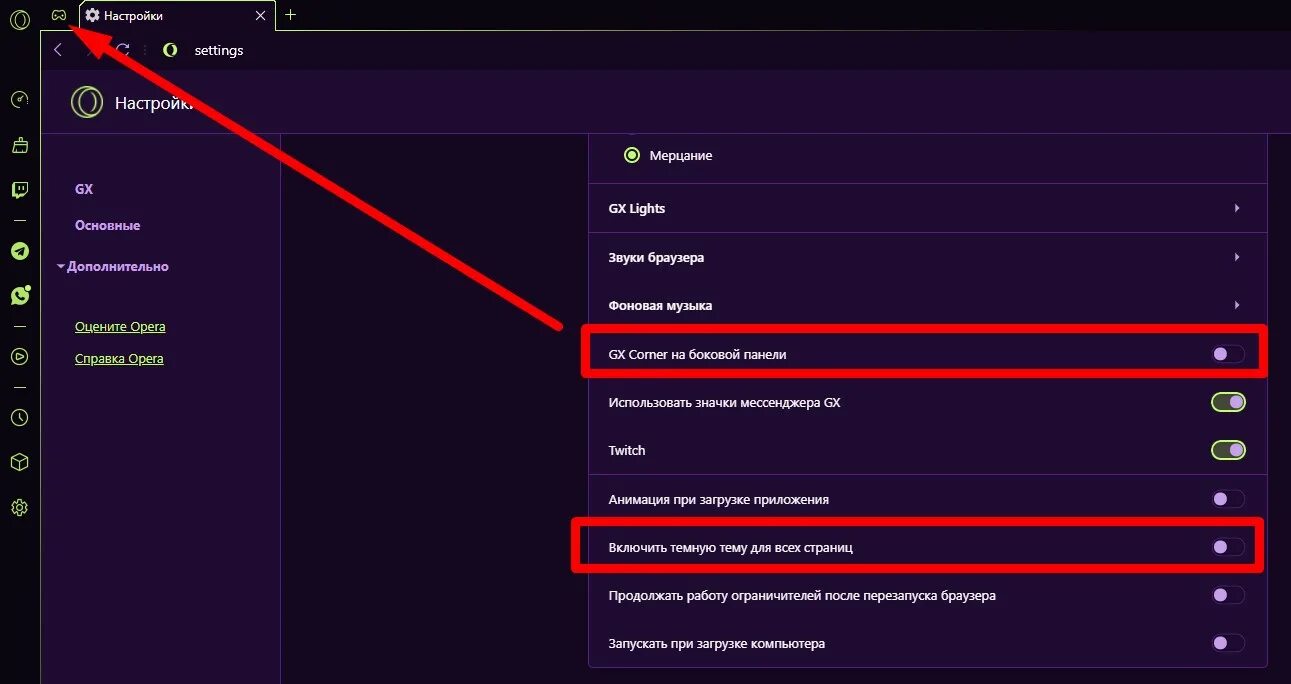The height and width of the screenshot is (684, 1291).
Task: Click Opera logo in address bar
Action: point(170,50)
